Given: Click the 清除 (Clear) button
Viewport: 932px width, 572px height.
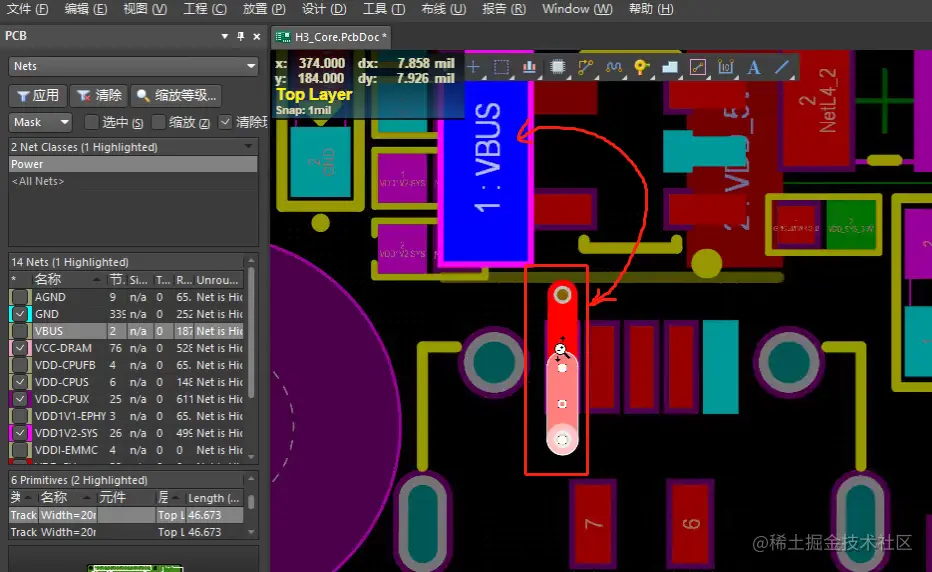Looking at the screenshot, I should [99, 95].
